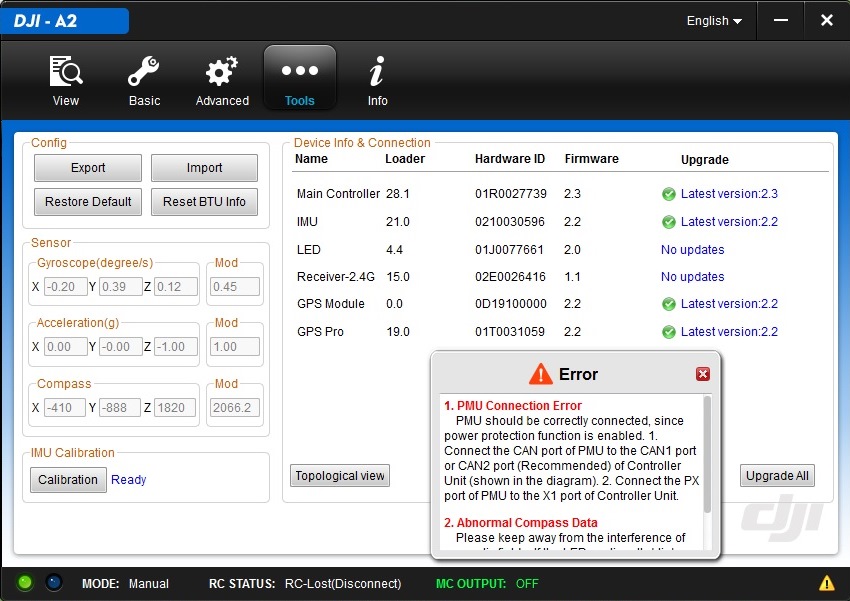Click Receiver-2.4G row name
Screen dimensions: 850x601
click(336, 277)
